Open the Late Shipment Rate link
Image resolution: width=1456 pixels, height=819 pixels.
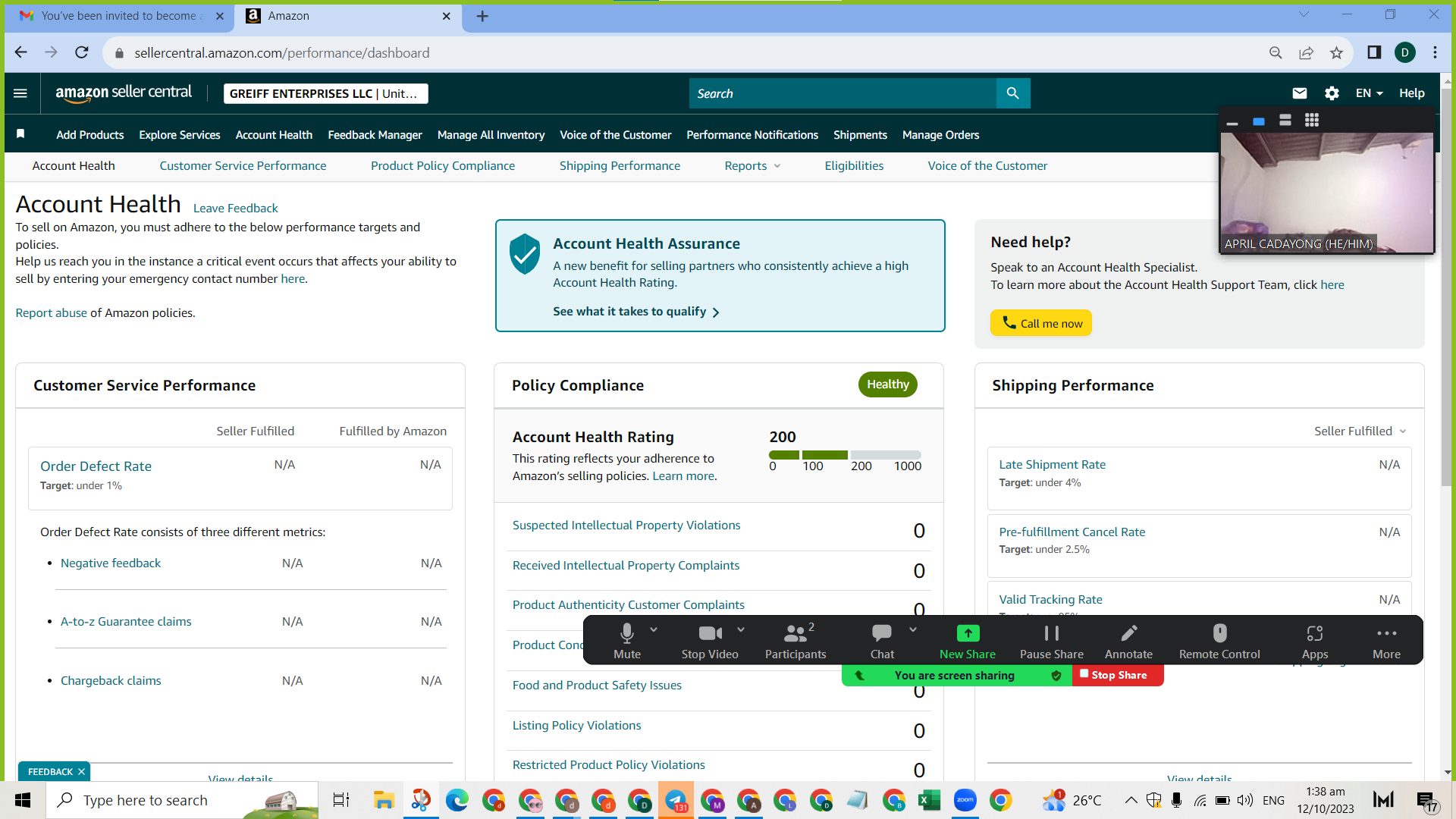[x=1052, y=464]
